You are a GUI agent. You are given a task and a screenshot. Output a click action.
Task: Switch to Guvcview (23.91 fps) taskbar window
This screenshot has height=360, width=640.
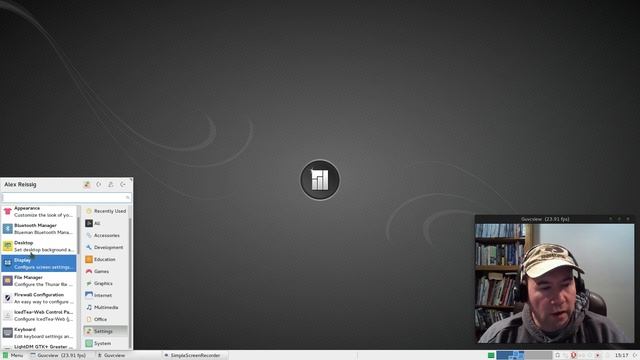(59, 356)
